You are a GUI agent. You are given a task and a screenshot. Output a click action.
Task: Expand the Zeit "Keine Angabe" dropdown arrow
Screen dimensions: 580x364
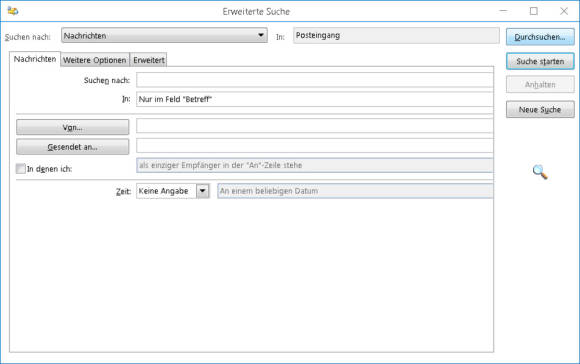[203, 191]
